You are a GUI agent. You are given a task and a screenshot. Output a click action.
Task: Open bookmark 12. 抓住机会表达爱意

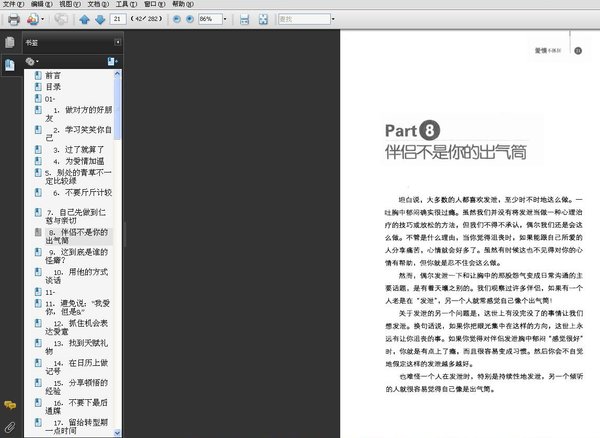pos(77,327)
